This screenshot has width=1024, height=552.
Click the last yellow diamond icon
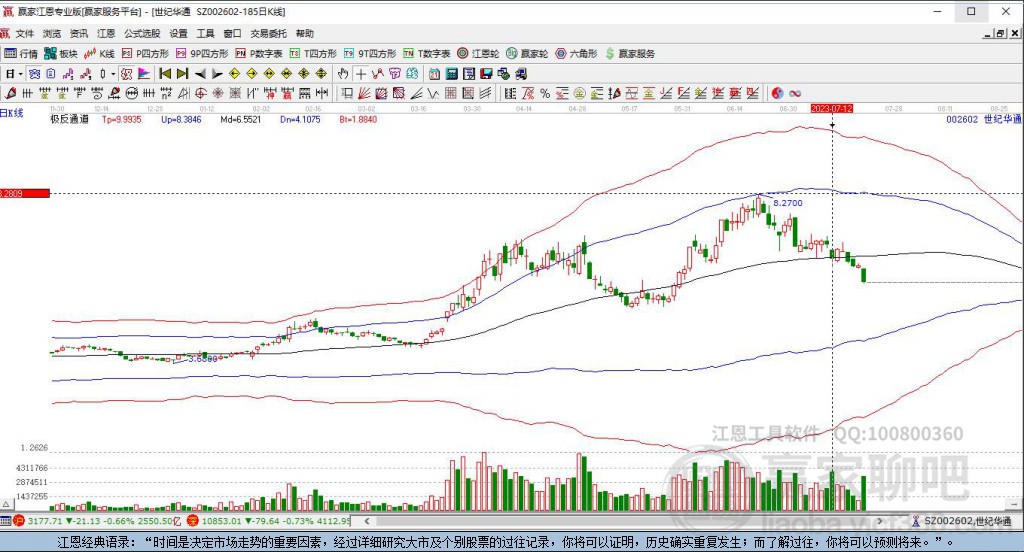coord(321,74)
